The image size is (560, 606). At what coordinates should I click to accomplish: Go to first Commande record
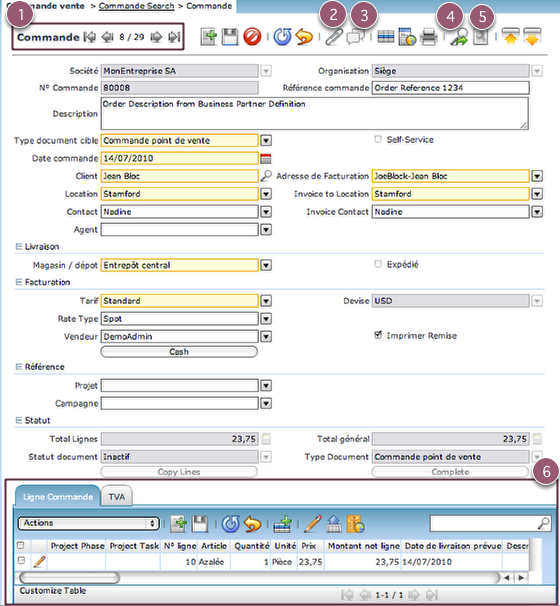coord(90,37)
